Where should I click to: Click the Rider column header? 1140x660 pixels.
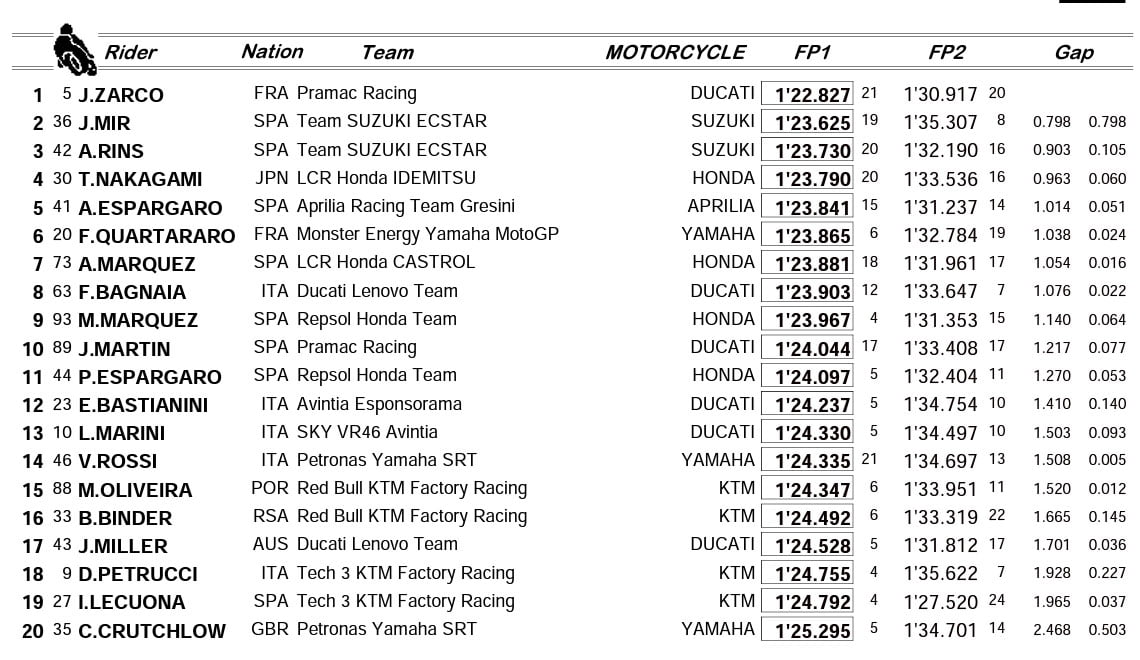[131, 53]
